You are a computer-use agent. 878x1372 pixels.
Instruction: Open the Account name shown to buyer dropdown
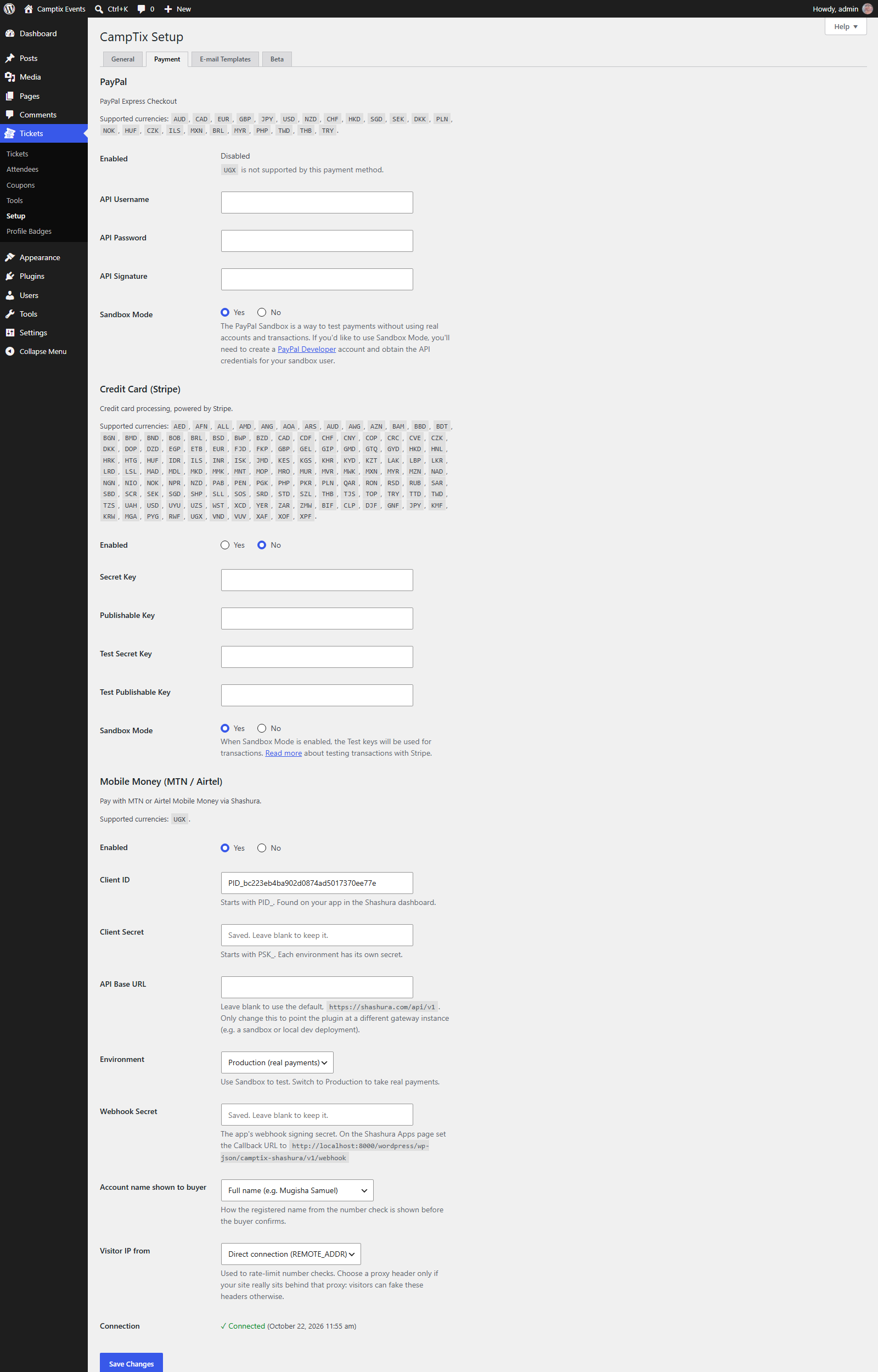tap(297, 1190)
